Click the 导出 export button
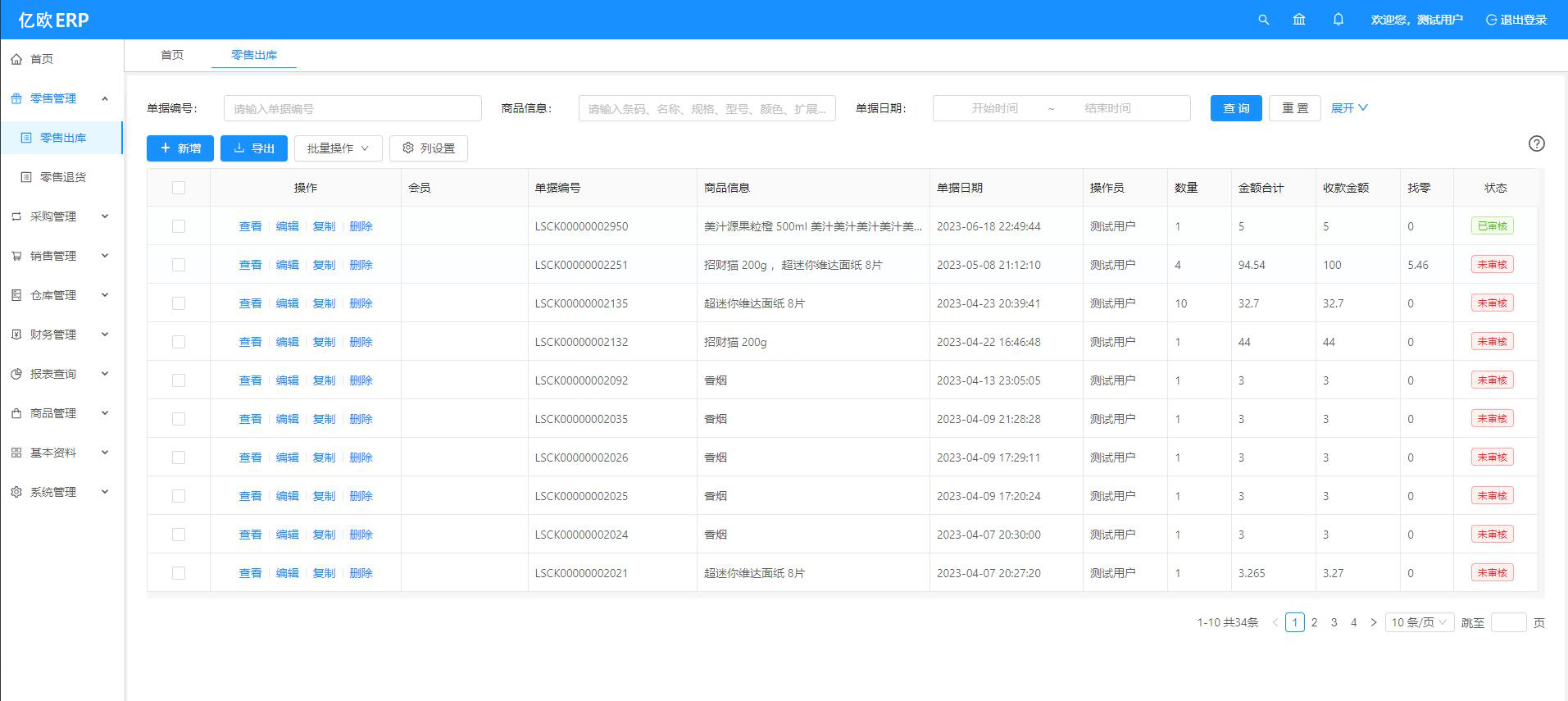The height and width of the screenshot is (701, 1568). coord(254,148)
